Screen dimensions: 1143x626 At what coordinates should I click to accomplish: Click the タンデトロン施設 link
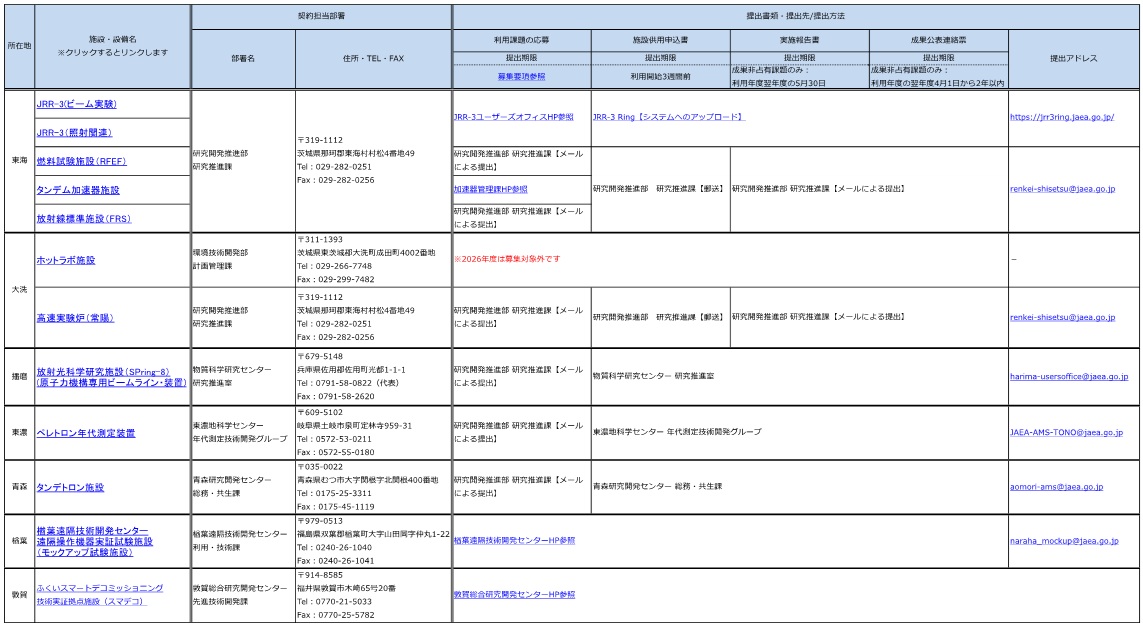tap(70, 487)
